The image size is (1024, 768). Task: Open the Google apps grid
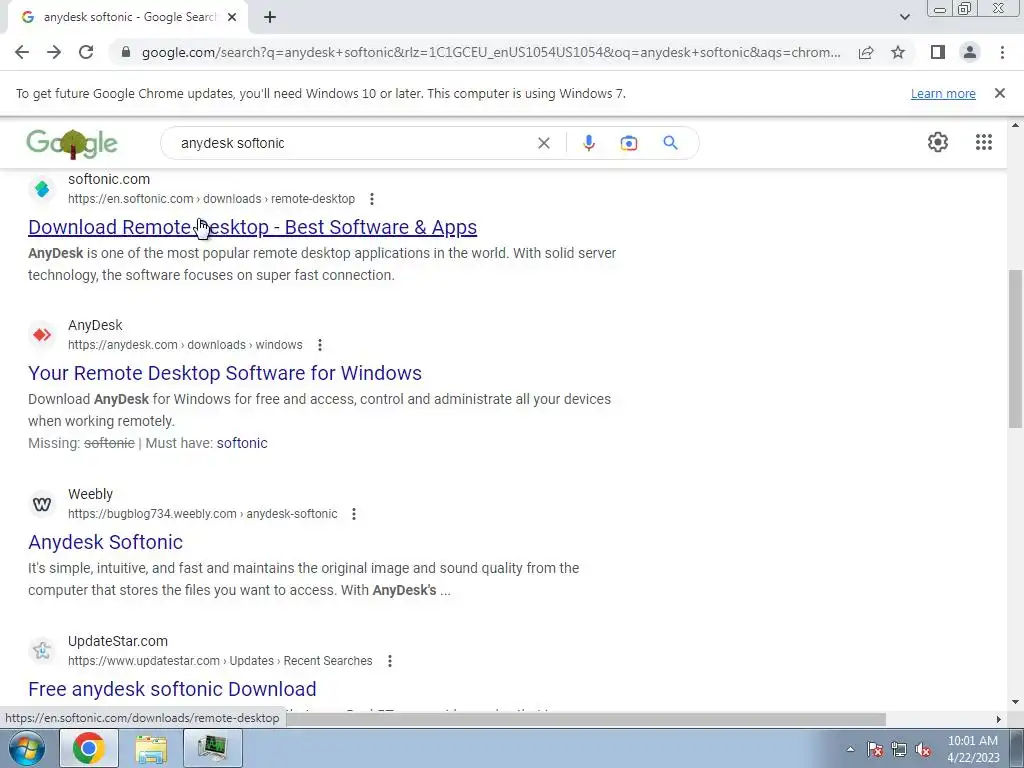(984, 142)
